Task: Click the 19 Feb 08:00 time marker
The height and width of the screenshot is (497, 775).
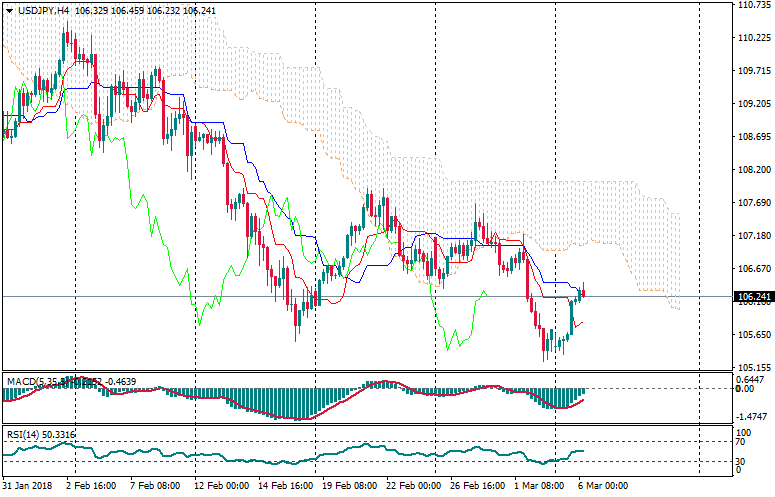Action: tap(349, 487)
